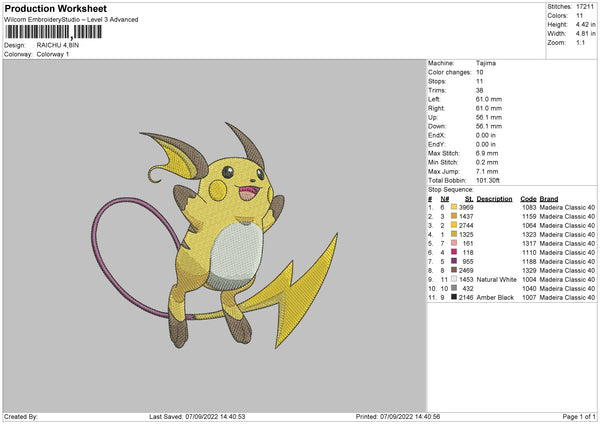Select the golden yellow swatch for code 1064
The image size is (600, 424).
(454, 225)
